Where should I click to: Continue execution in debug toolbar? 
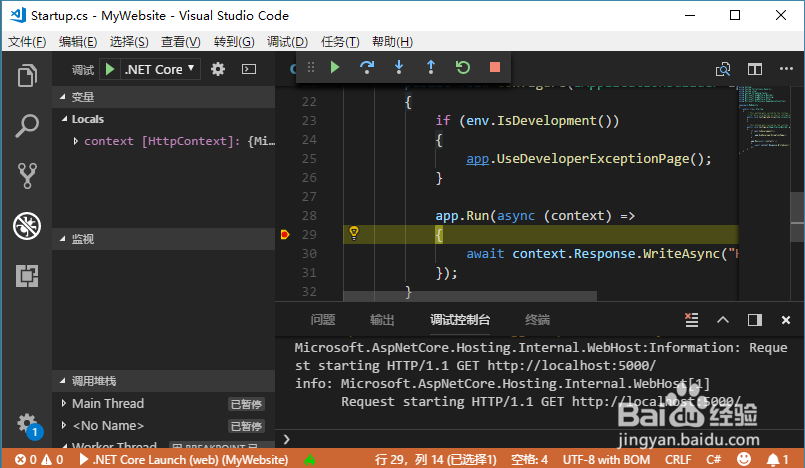(335, 67)
